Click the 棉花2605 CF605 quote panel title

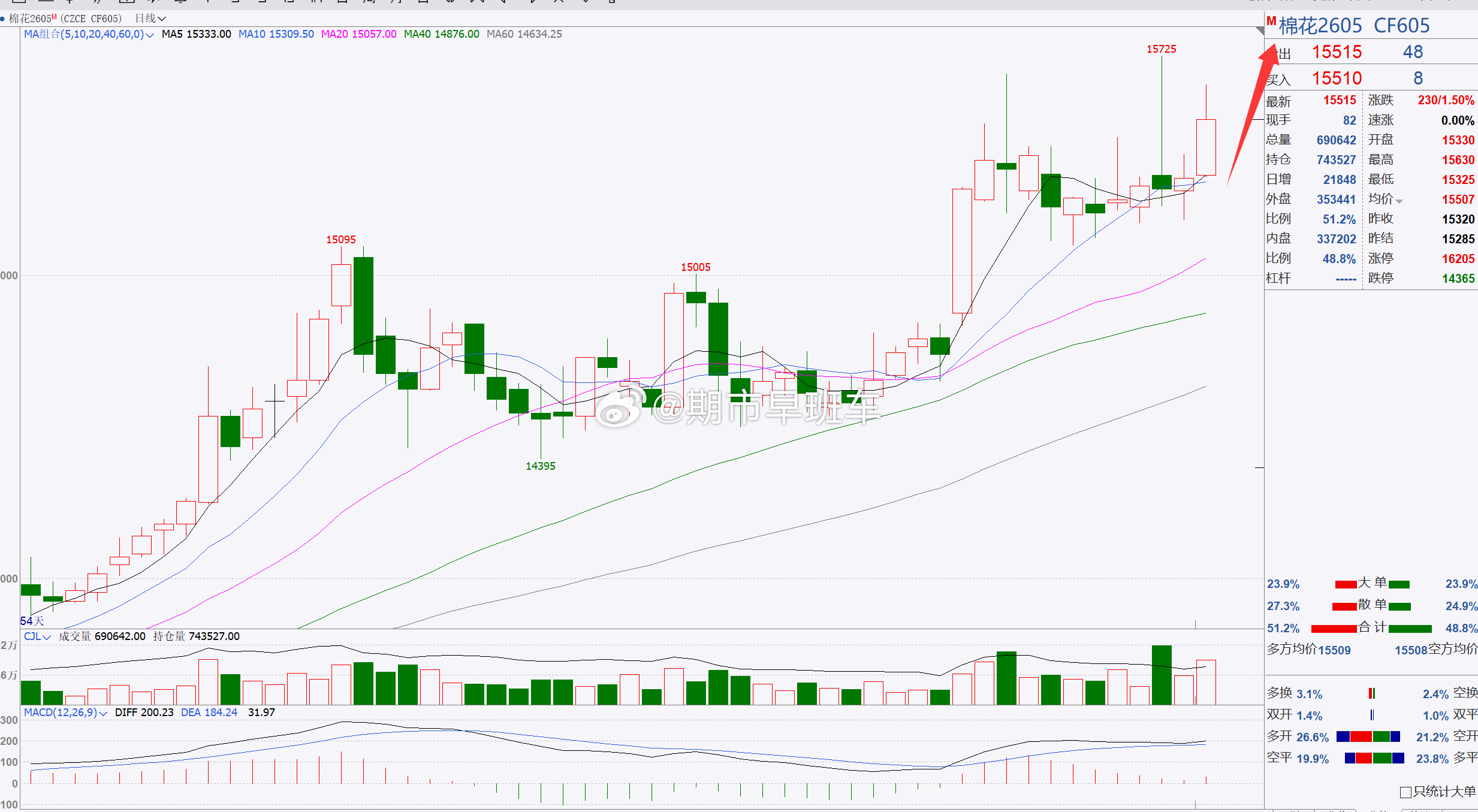click(x=1354, y=26)
